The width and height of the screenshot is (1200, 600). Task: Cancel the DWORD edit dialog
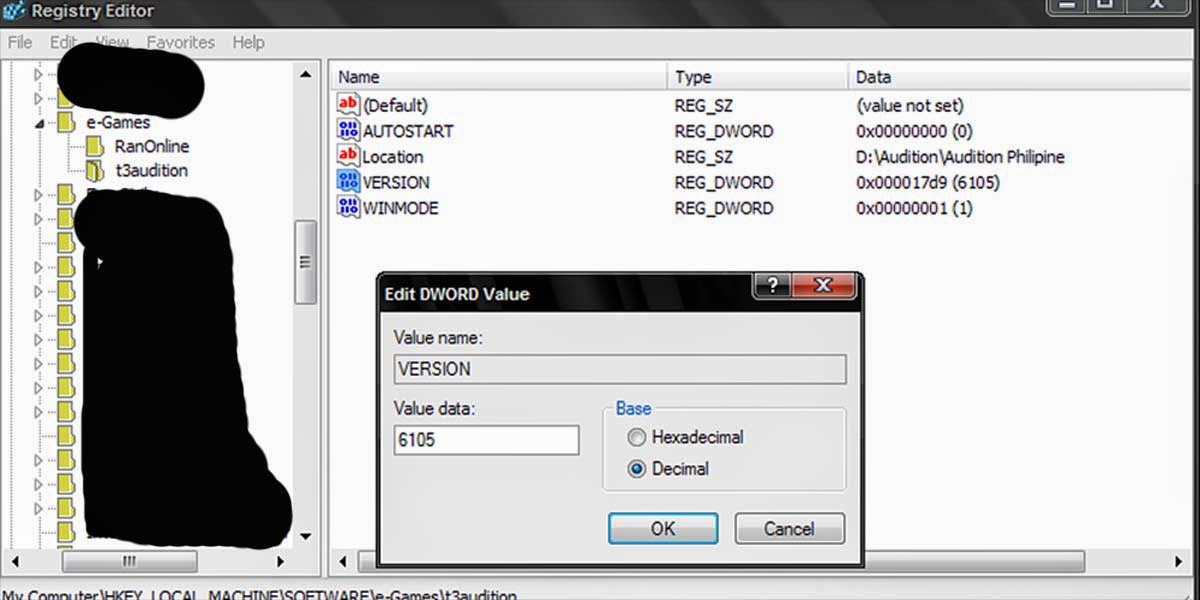790,529
